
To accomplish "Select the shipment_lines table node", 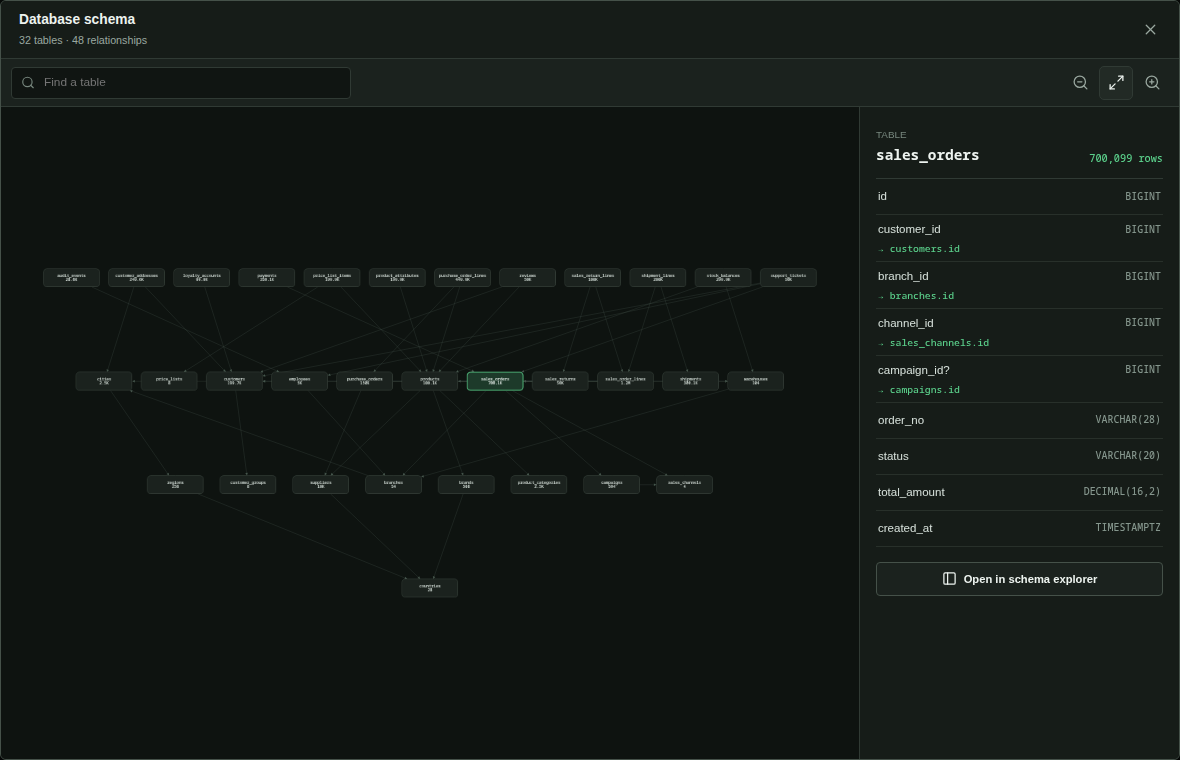I will 658,278.
